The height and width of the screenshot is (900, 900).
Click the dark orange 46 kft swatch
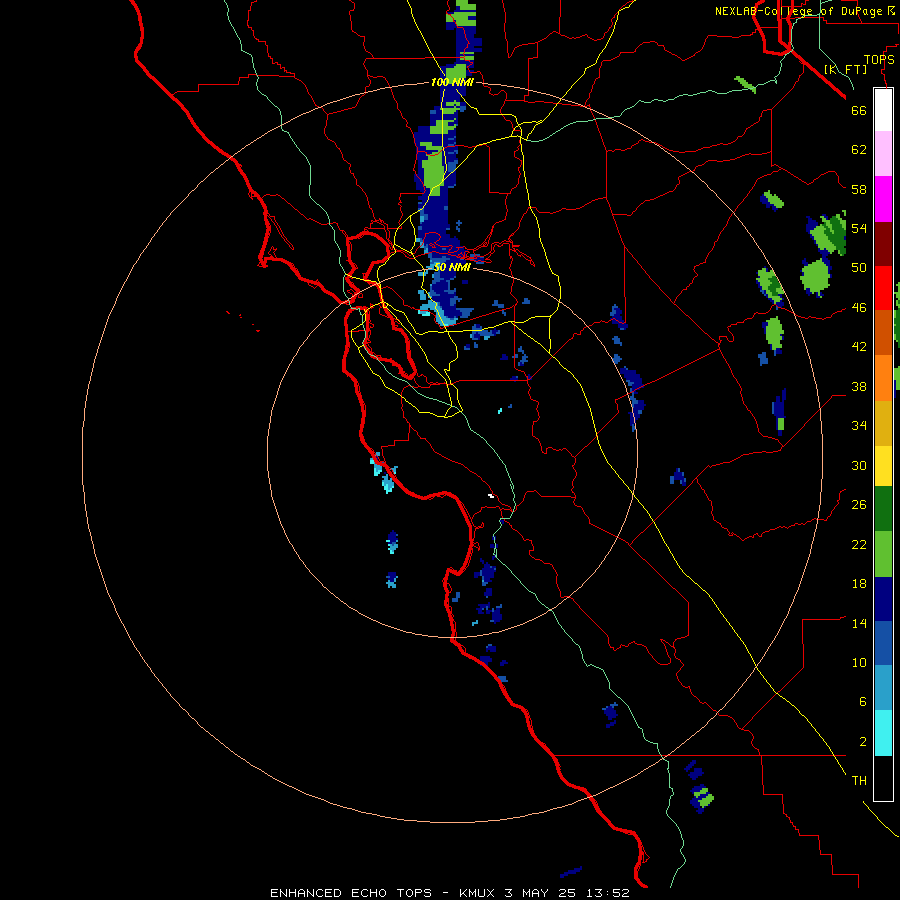(883, 332)
